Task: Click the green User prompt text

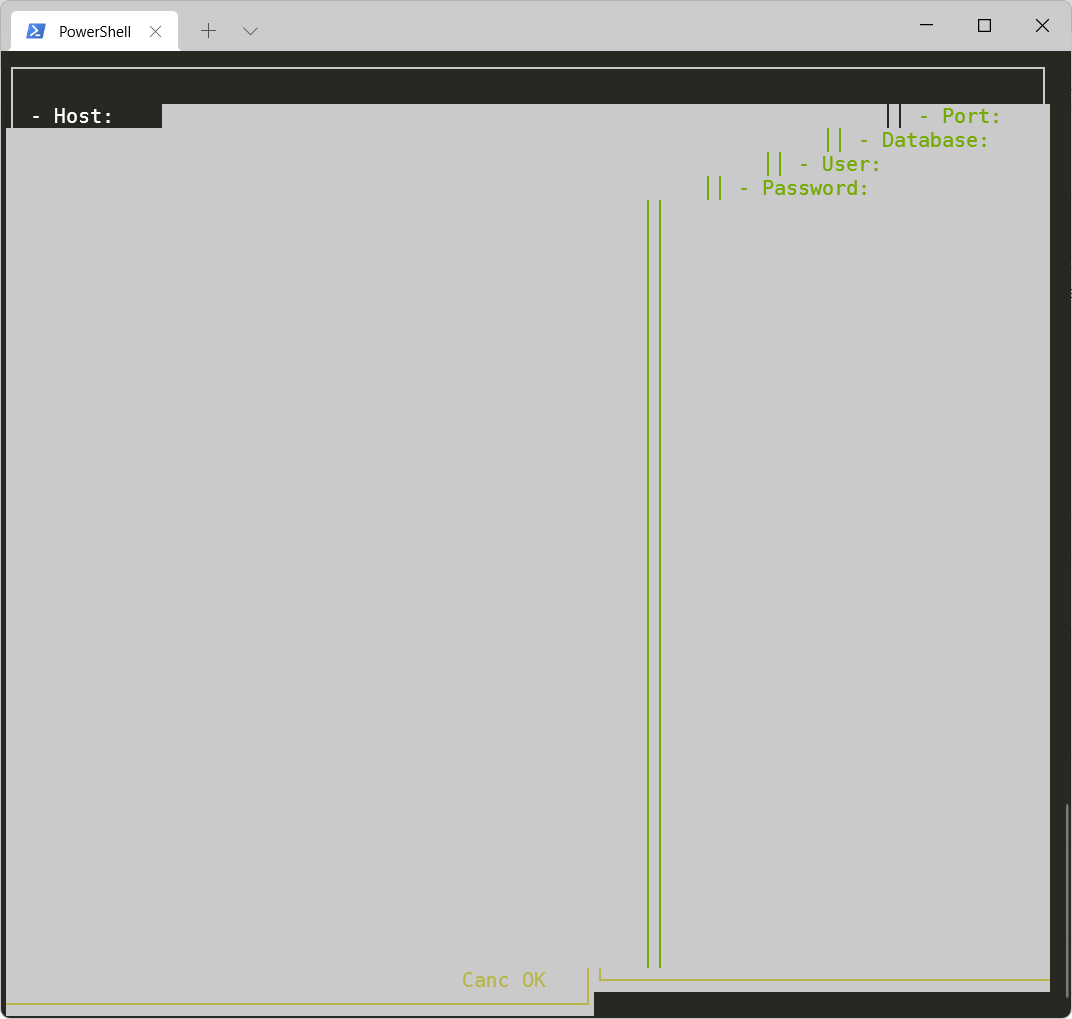Action: point(840,164)
